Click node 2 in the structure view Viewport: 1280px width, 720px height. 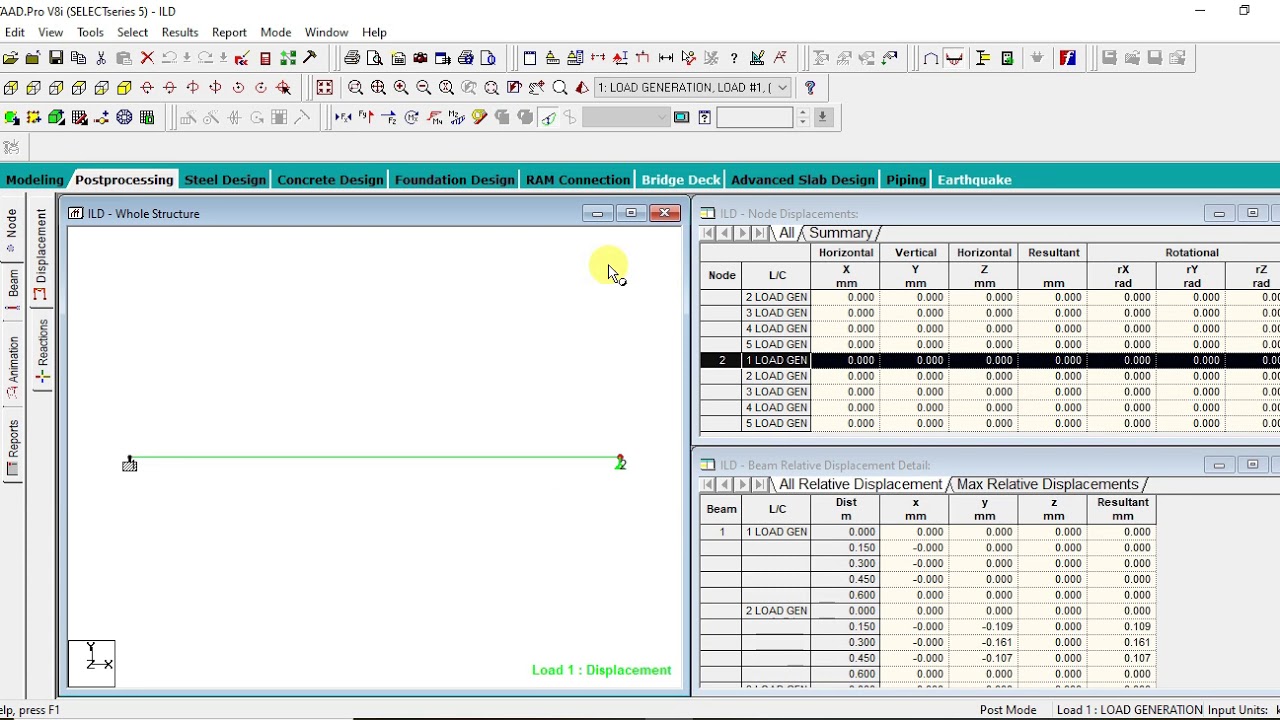620,462
